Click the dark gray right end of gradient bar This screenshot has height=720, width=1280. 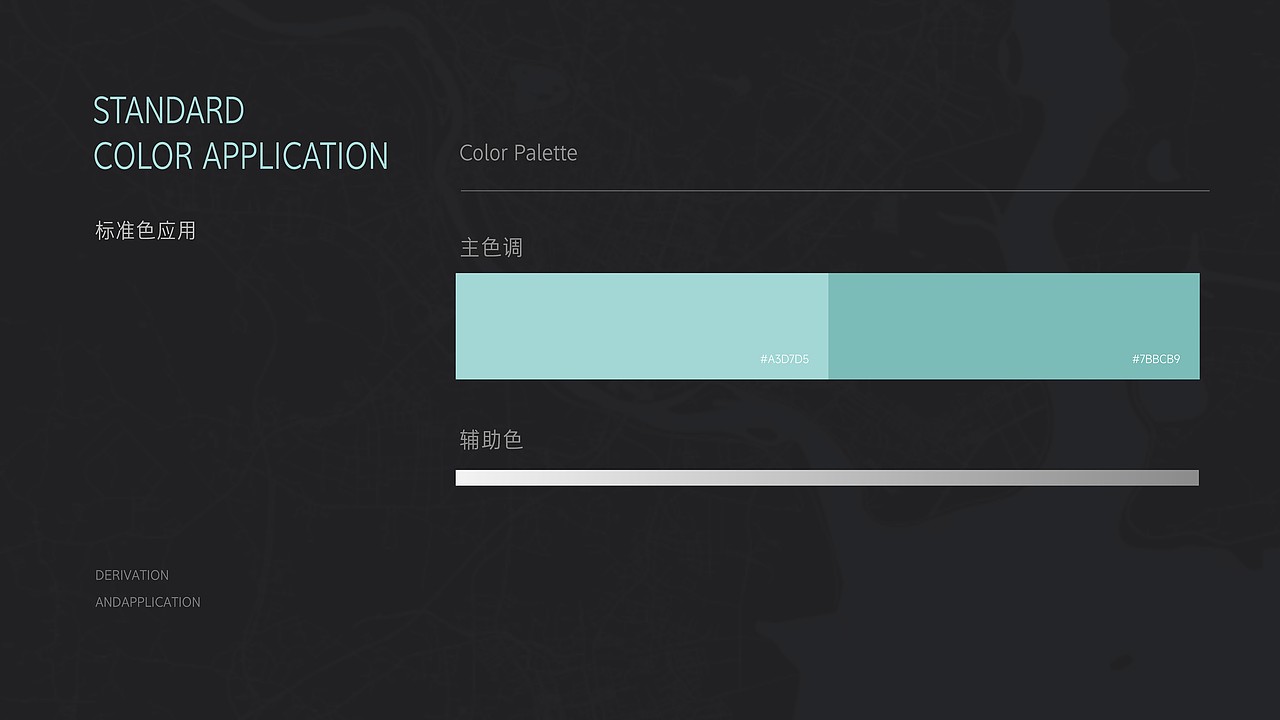[1190, 478]
